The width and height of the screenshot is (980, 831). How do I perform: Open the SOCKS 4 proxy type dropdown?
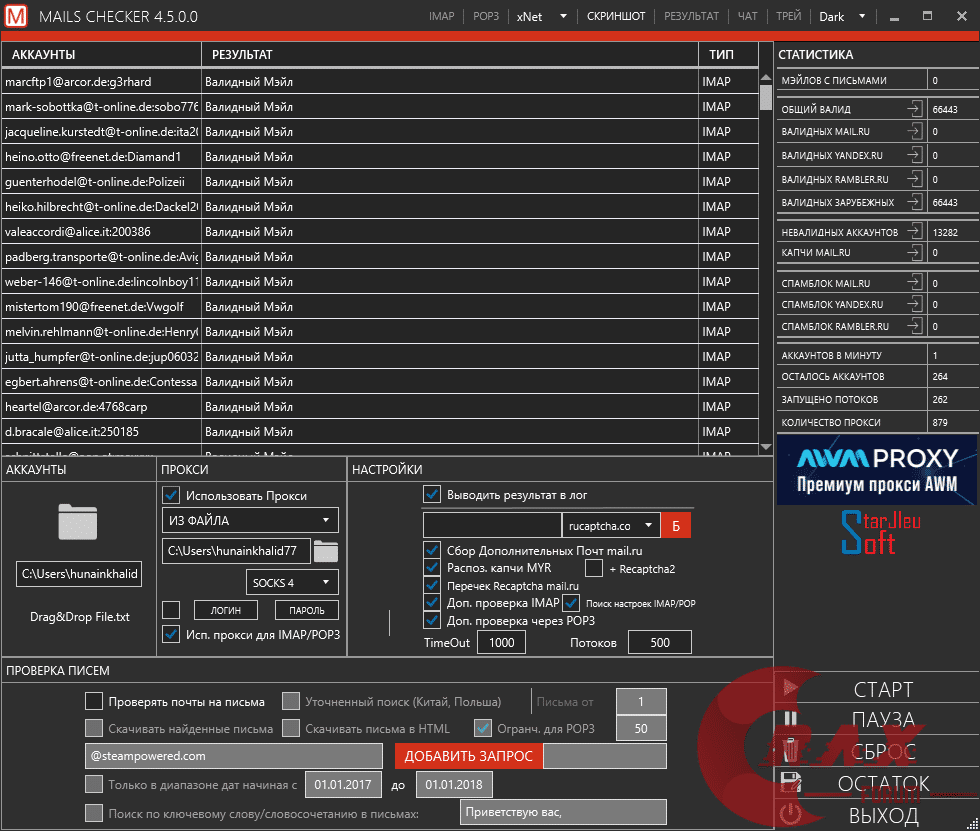pyautogui.click(x=292, y=583)
